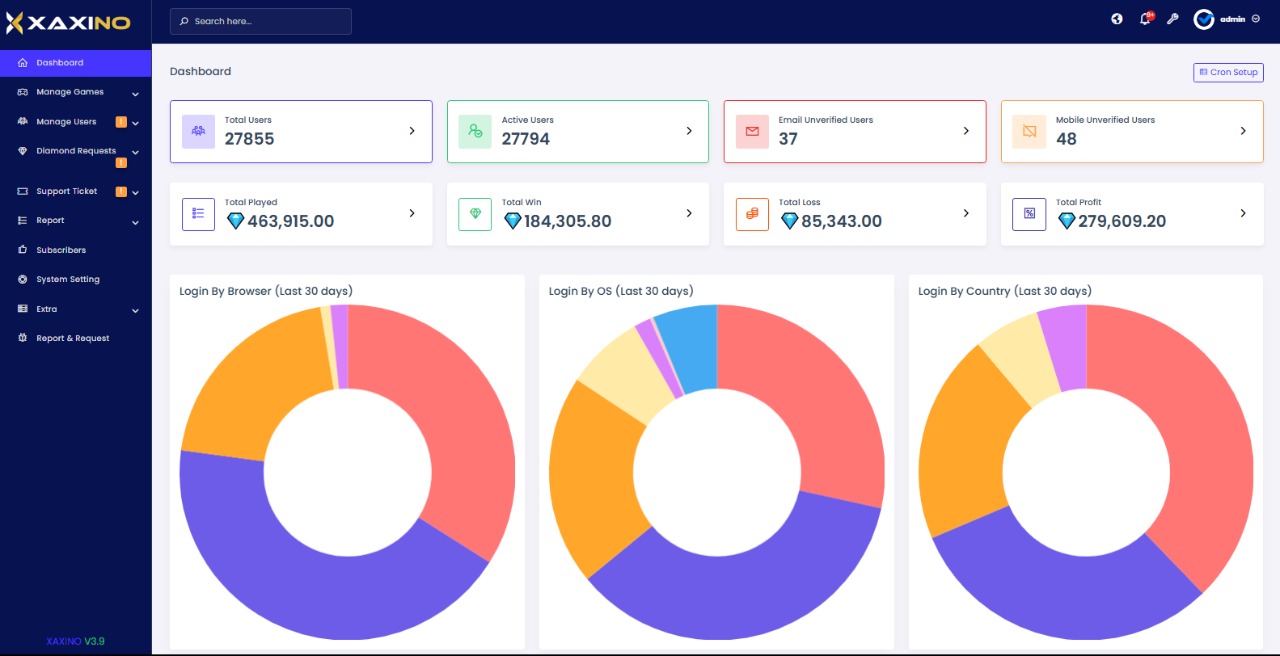Open Subscribers from the sidebar
This screenshot has height=656, width=1280.
61,250
